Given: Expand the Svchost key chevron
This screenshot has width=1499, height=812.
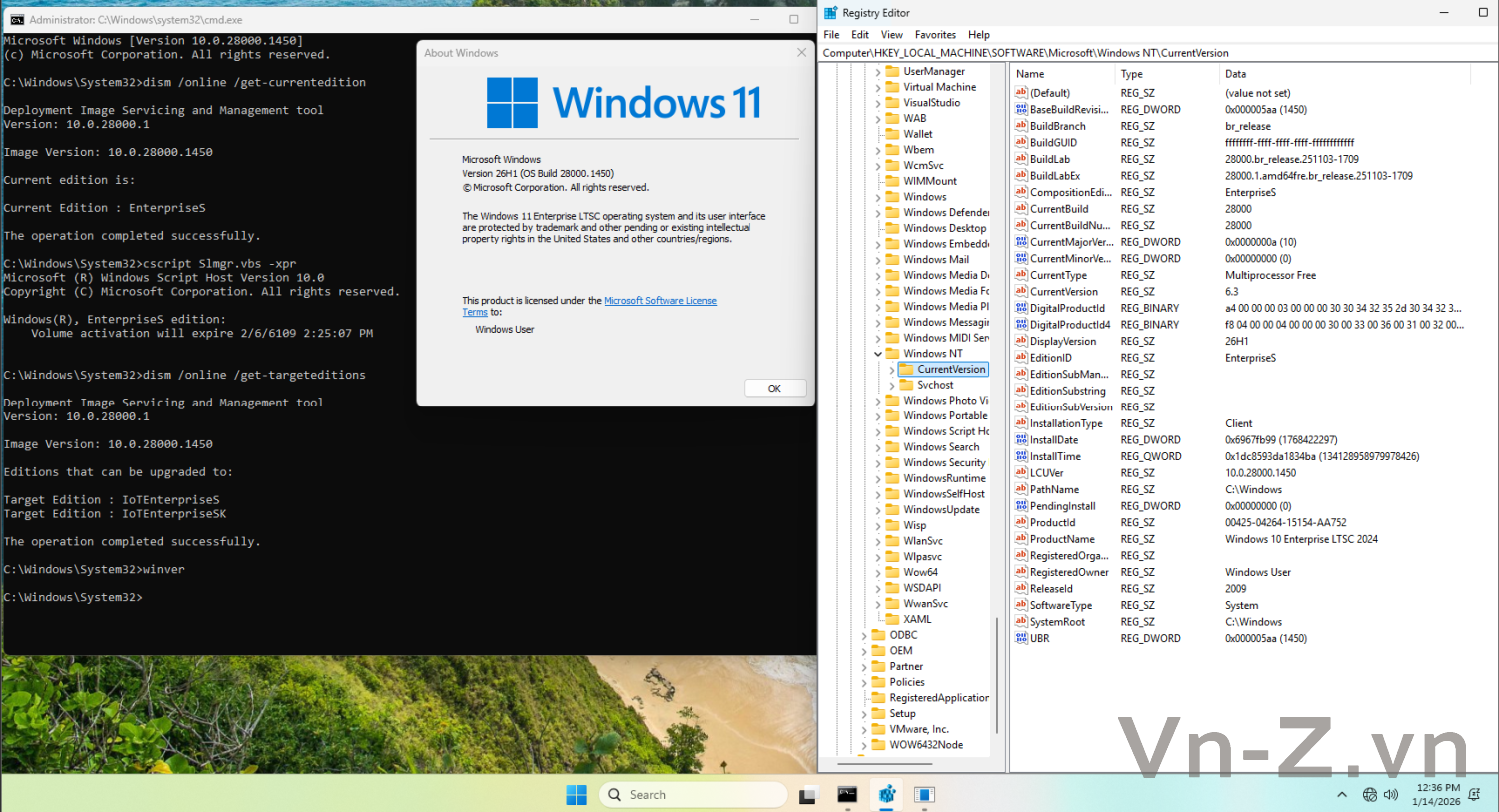Looking at the screenshot, I should coord(892,385).
